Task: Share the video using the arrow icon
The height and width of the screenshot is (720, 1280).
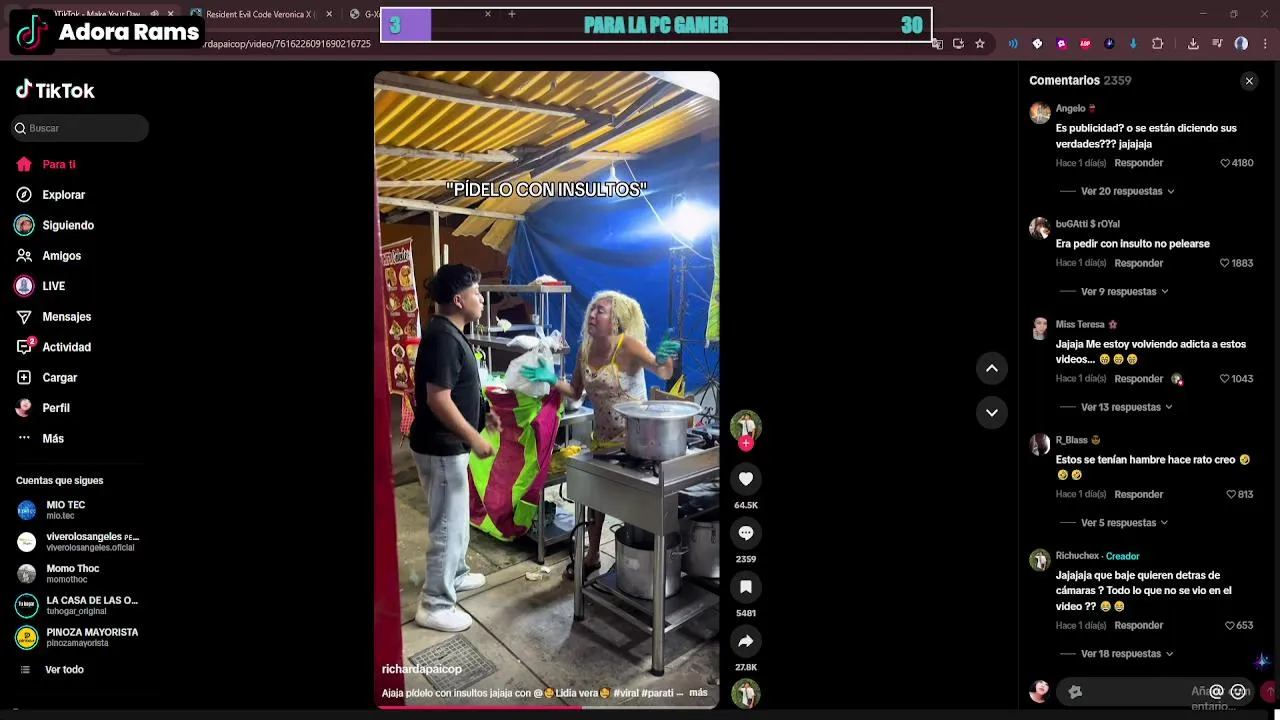Action: (745, 641)
